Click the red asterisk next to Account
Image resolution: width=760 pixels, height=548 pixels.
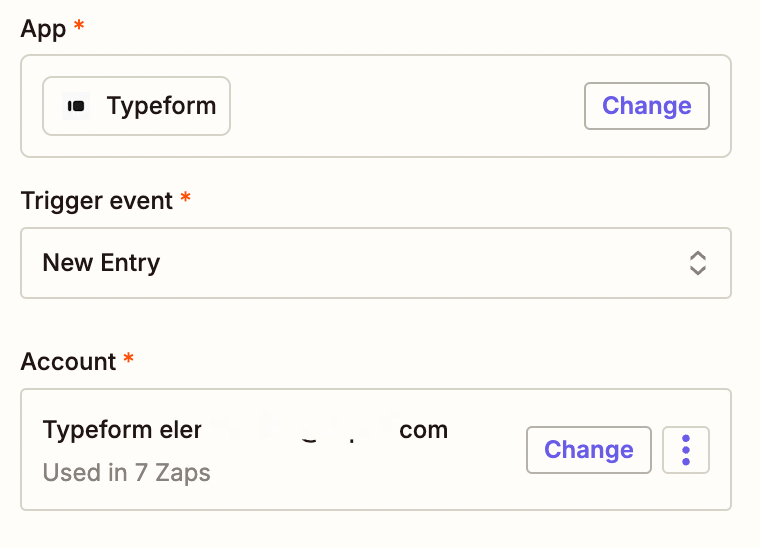[x=128, y=359]
